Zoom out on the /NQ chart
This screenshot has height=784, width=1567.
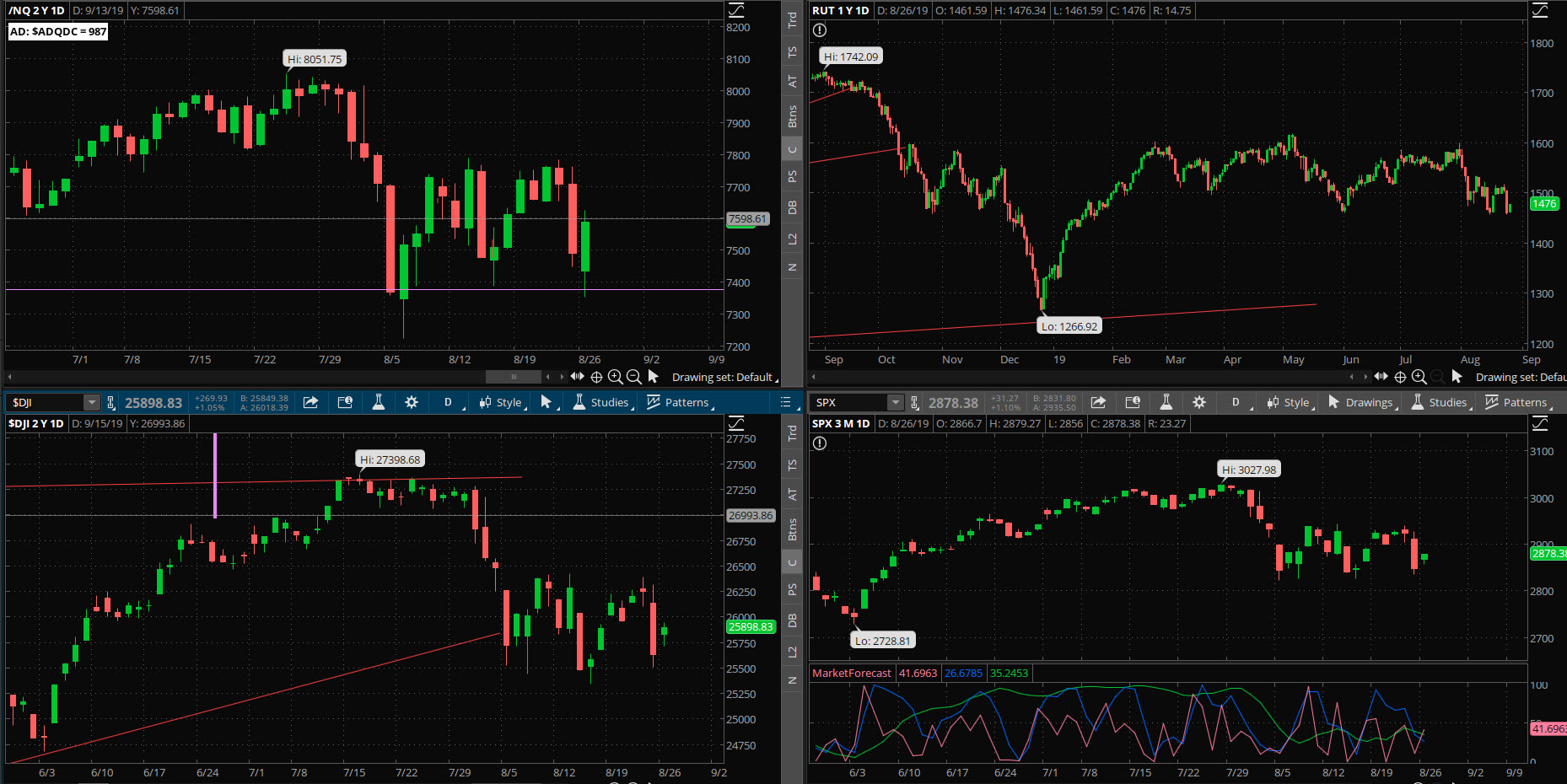[x=633, y=377]
